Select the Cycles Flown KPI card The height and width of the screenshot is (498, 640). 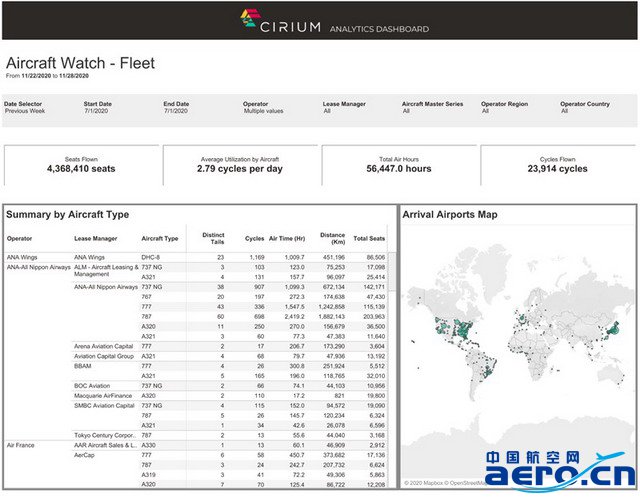pyautogui.click(x=558, y=165)
